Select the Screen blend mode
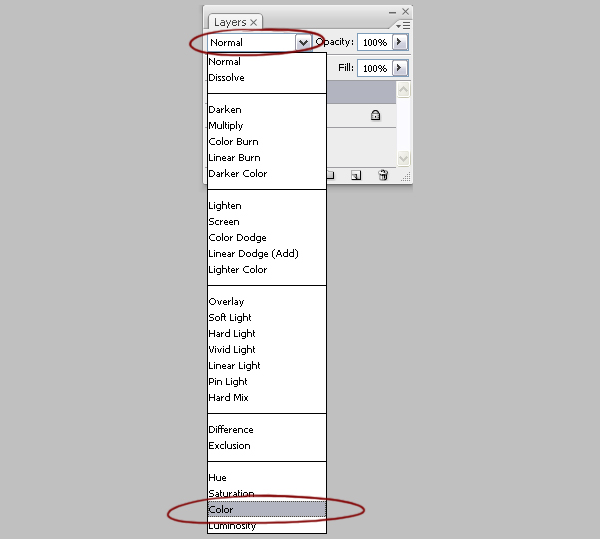 (x=267, y=222)
